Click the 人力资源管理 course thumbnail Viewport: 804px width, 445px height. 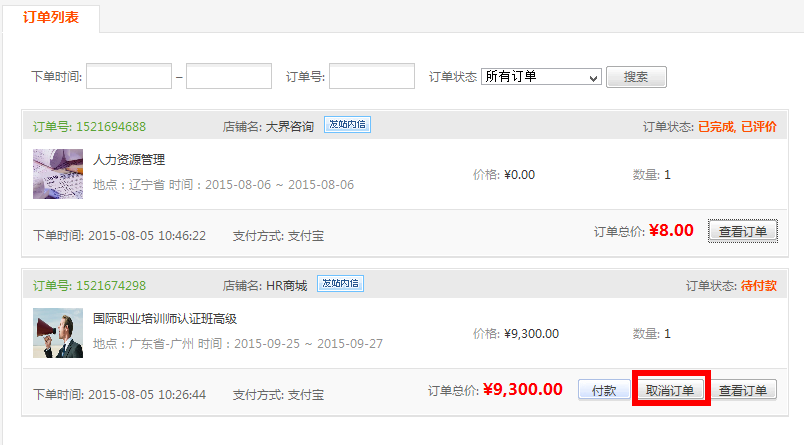click(58, 174)
